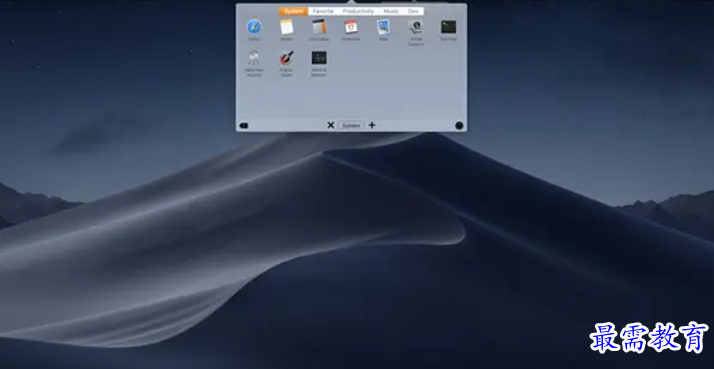Launch the Image Capture app icon
Screen dimensions: 714x369
tap(416, 27)
